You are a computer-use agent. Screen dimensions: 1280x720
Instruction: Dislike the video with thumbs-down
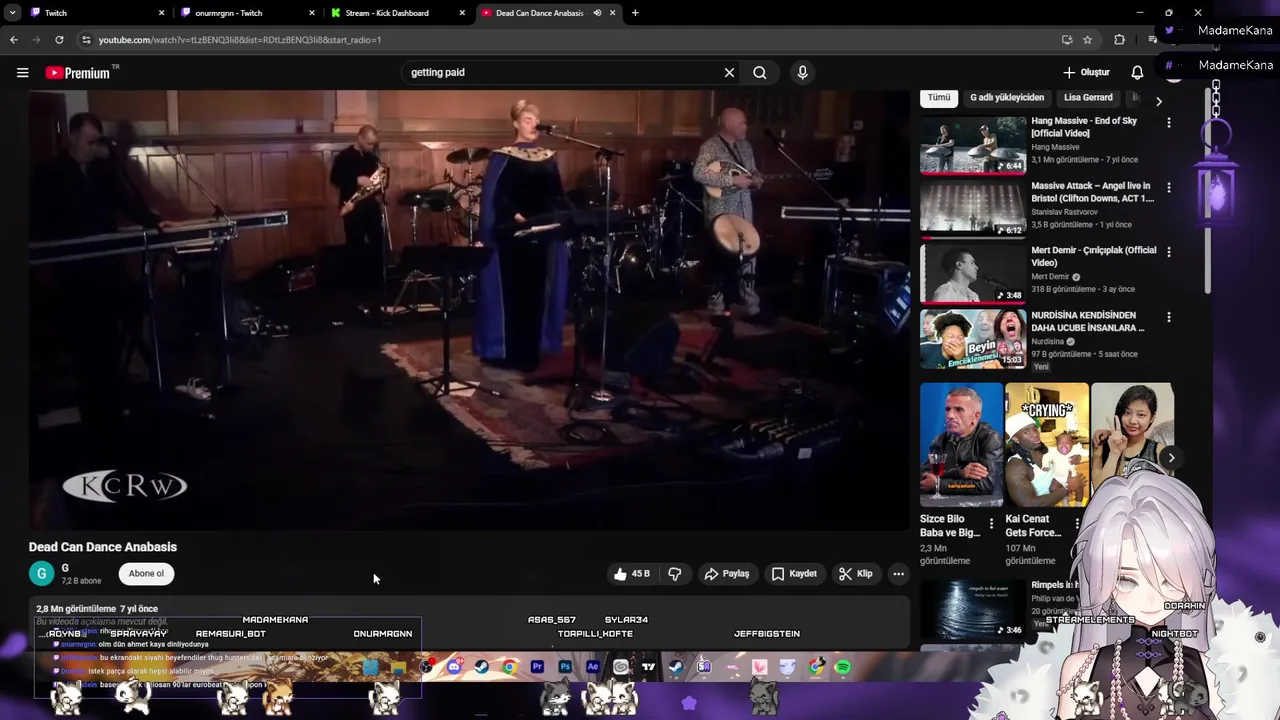[x=675, y=574]
